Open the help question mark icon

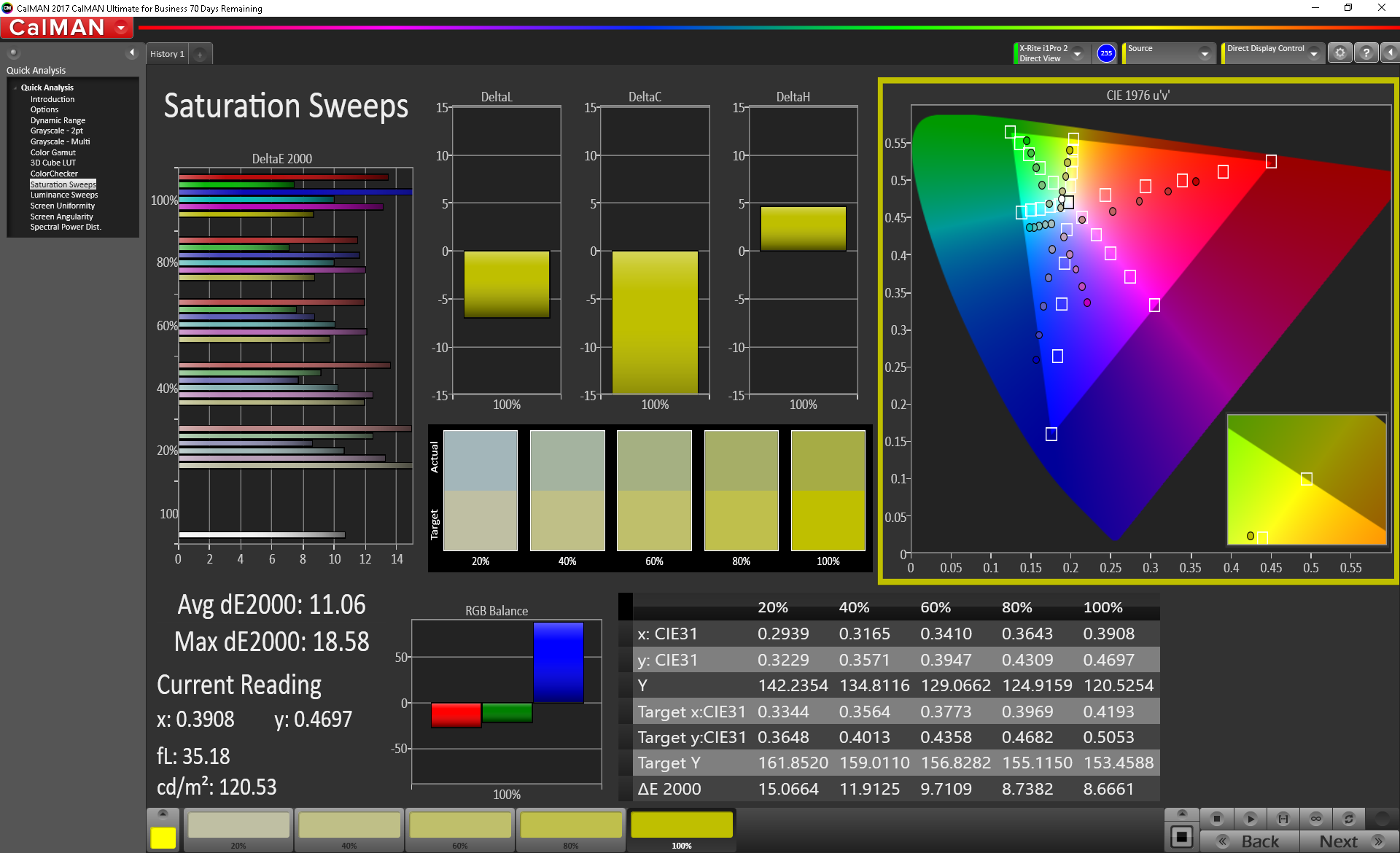click(x=1366, y=53)
